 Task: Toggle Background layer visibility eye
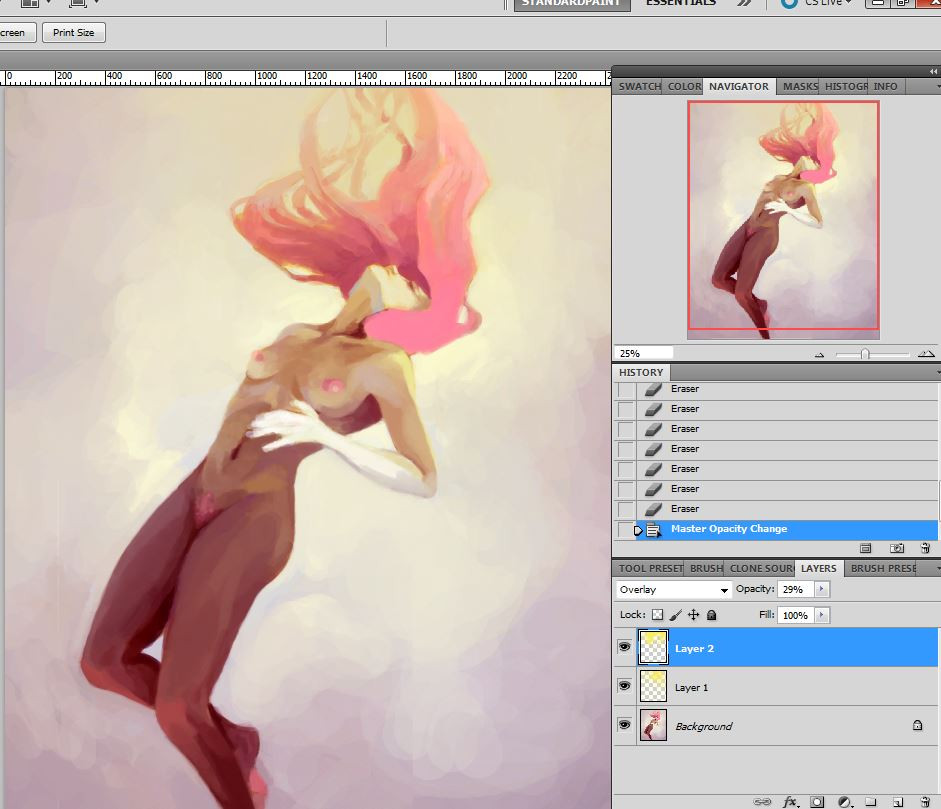pyautogui.click(x=625, y=725)
